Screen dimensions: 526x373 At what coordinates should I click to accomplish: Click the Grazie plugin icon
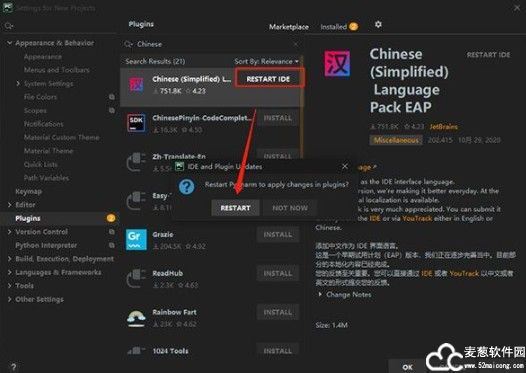[136, 239]
